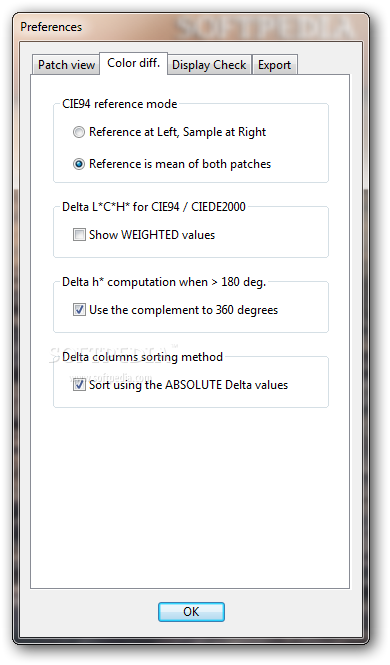The width and height of the screenshot is (390, 665).
Task: Select the Color diff. tab
Action: tap(134, 63)
